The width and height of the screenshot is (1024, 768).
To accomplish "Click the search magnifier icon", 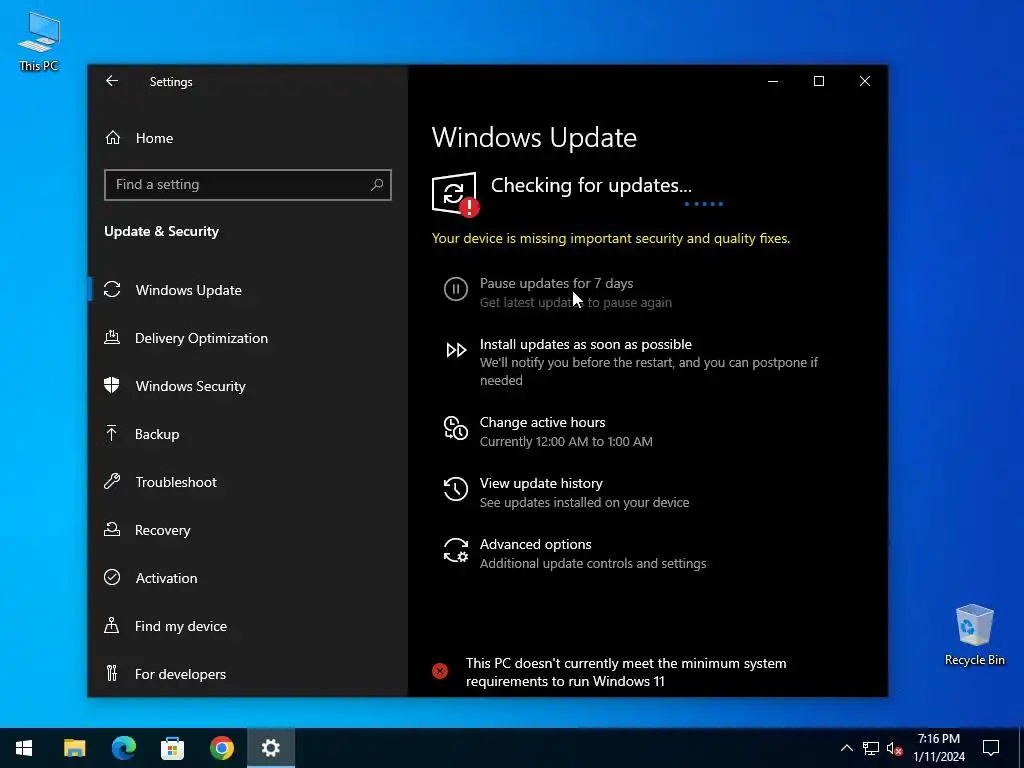I will coord(377,185).
